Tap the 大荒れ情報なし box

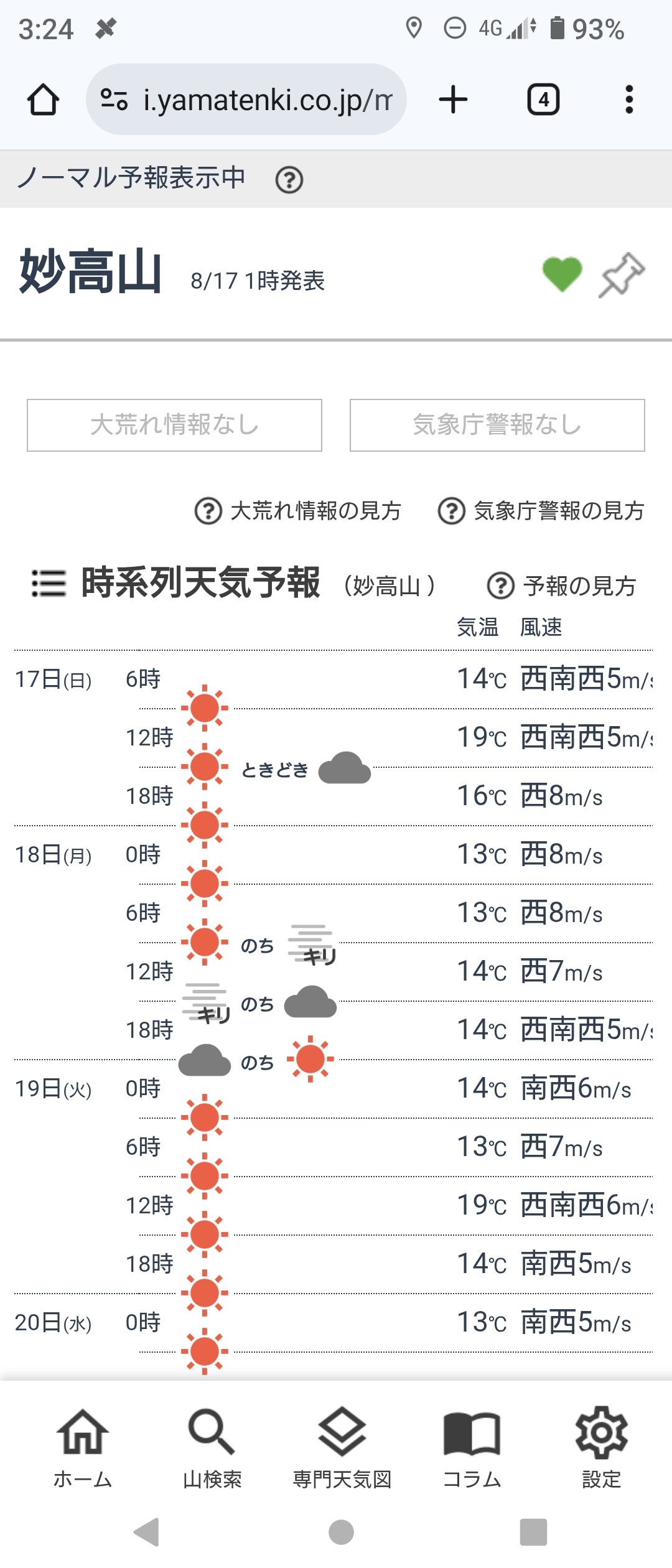(174, 425)
